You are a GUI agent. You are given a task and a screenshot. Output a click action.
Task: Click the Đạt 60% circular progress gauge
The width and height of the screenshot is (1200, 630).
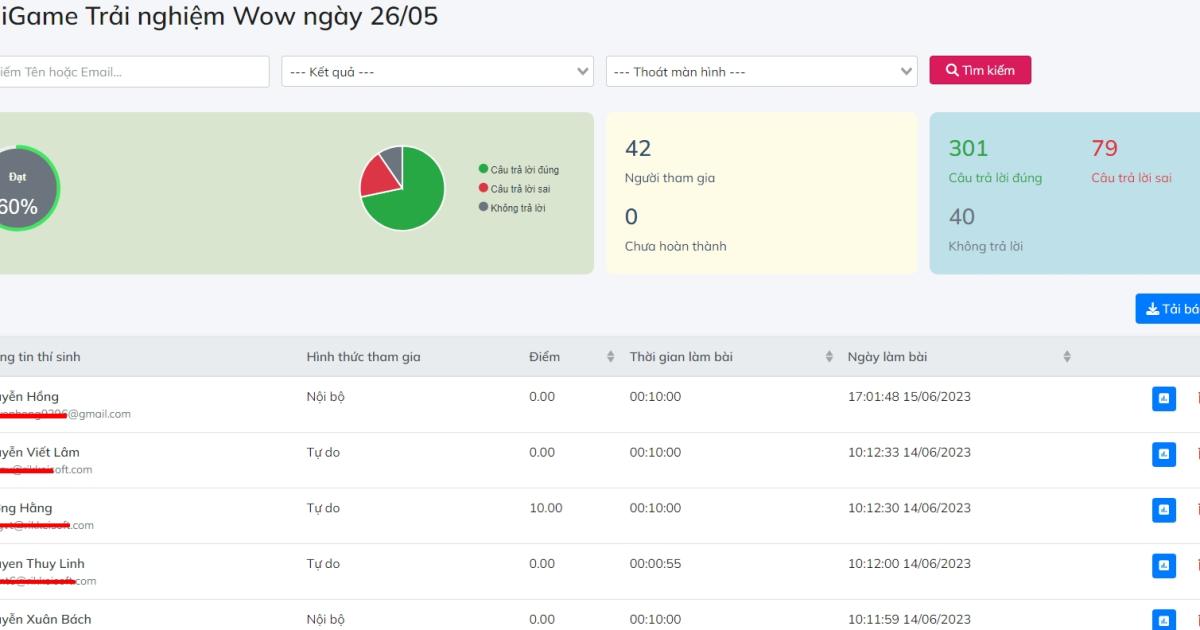click(x=20, y=189)
